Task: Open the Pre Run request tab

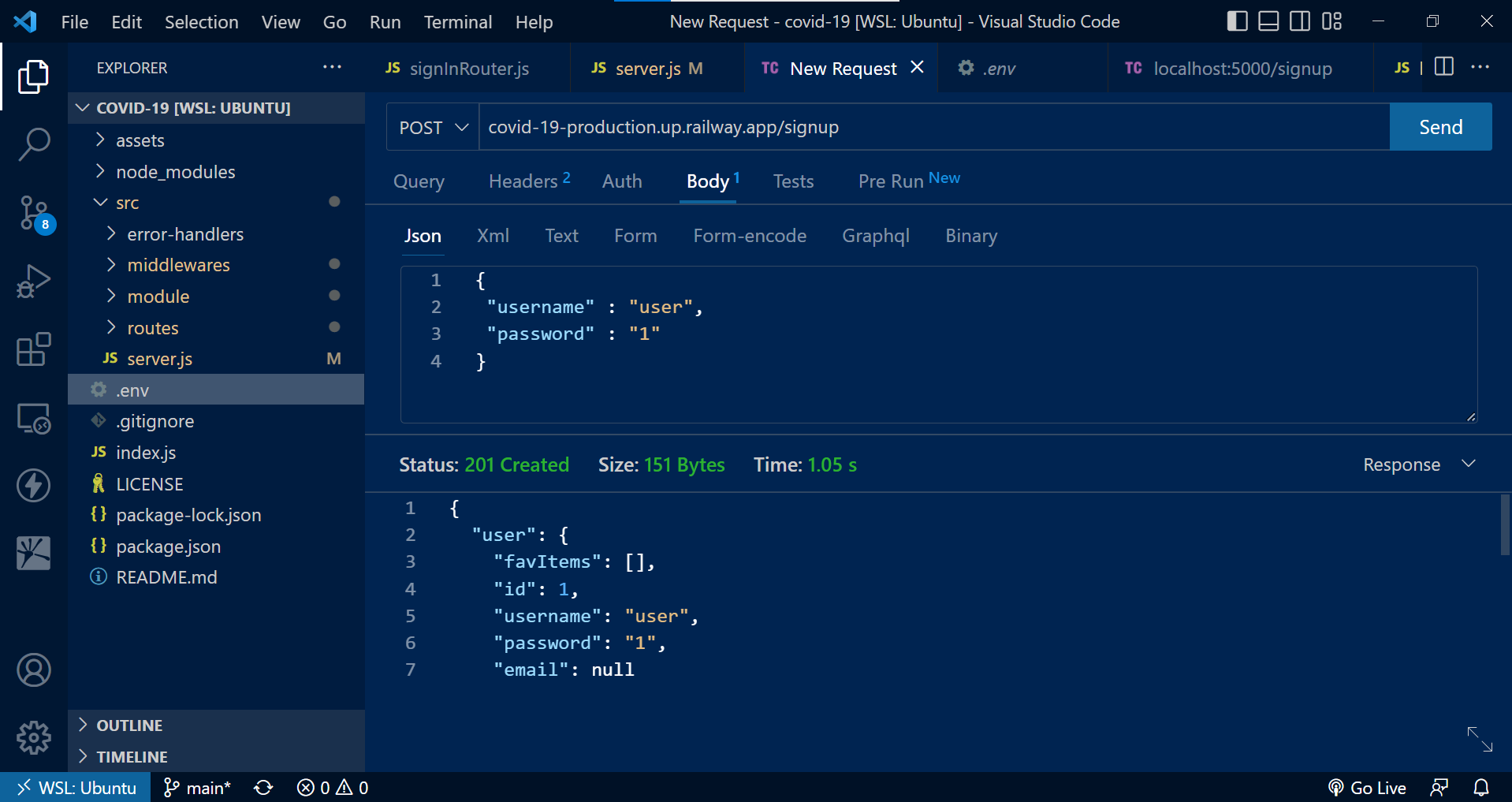Action: (x=909, y=181)
